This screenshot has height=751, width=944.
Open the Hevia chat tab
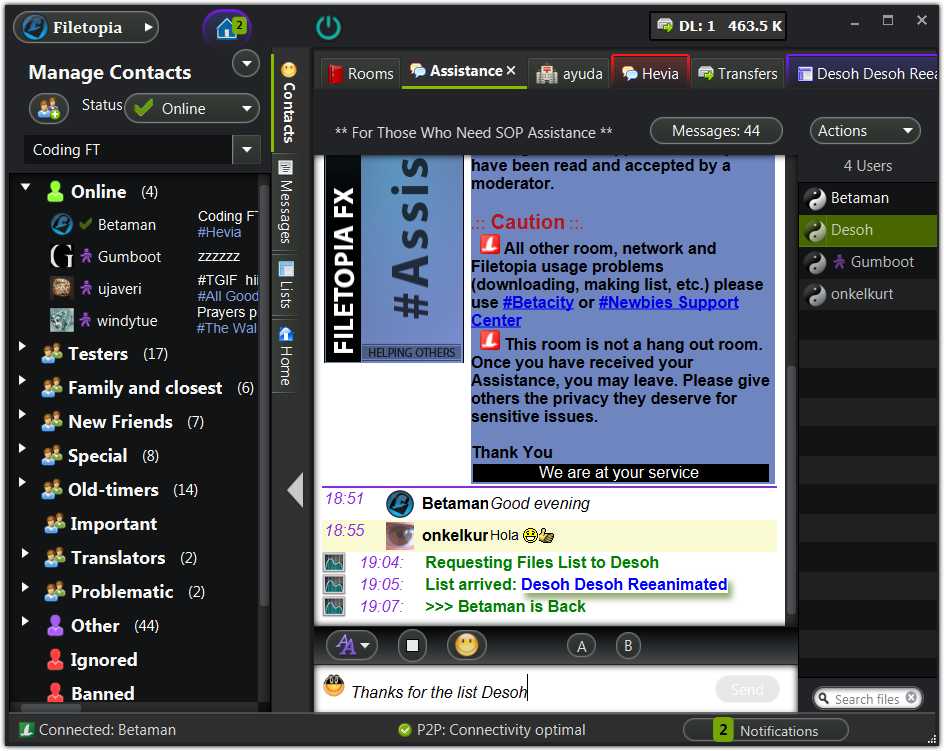(651, 73)
